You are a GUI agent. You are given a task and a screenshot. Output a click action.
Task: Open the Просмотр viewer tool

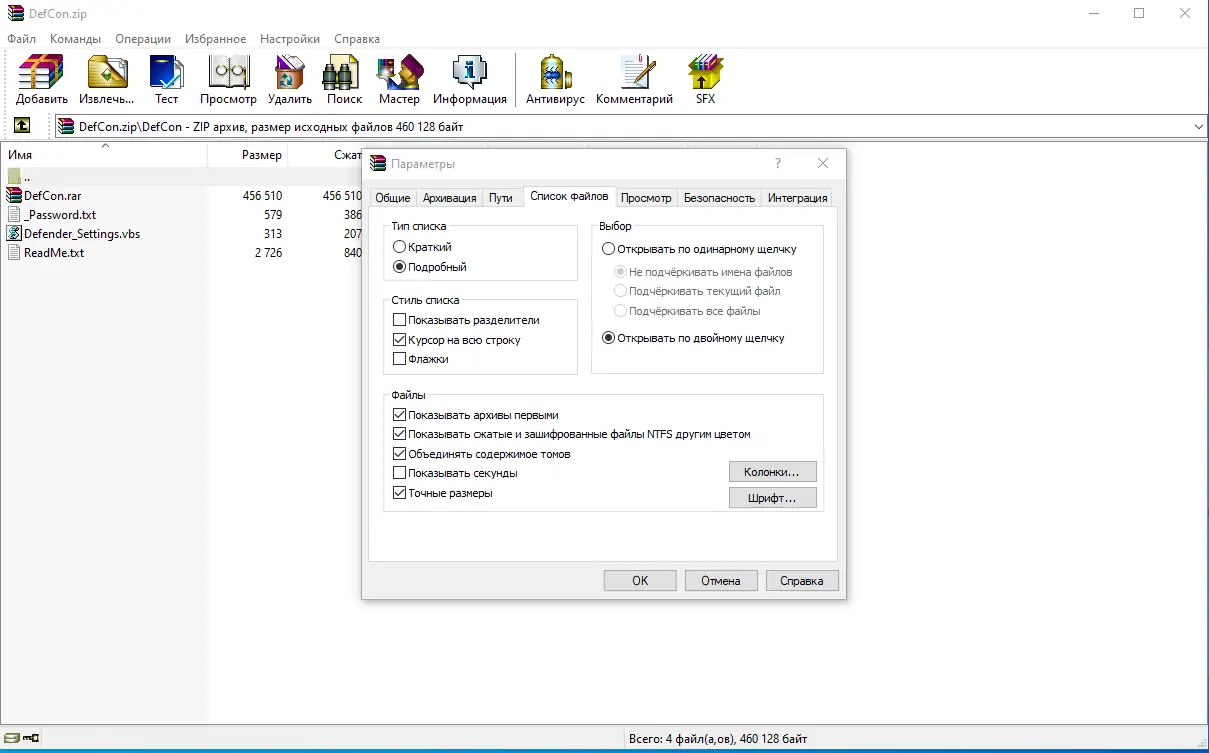coord(228,73)
